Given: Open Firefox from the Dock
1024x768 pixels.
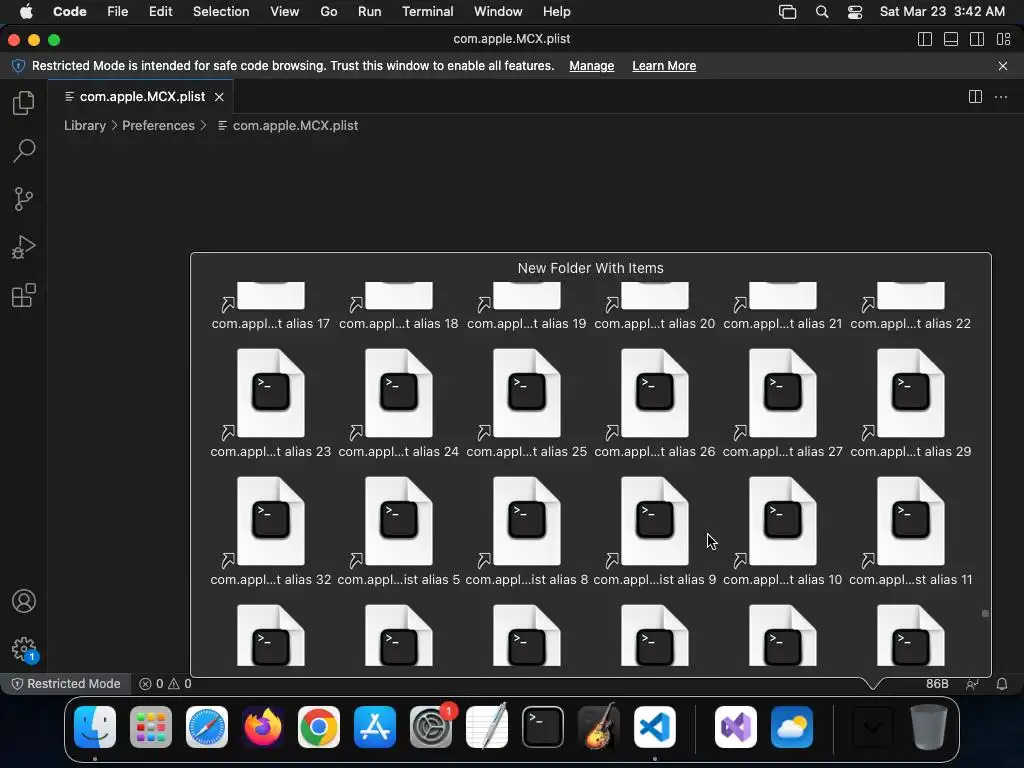Looking at the screenshot, I should [x=263, y=727].
